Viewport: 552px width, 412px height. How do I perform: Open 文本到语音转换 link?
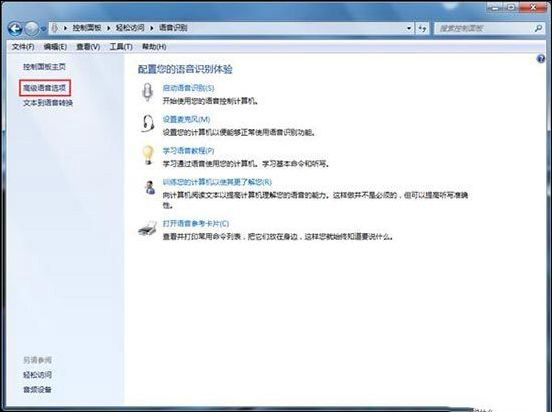click(x=48, y=103)
